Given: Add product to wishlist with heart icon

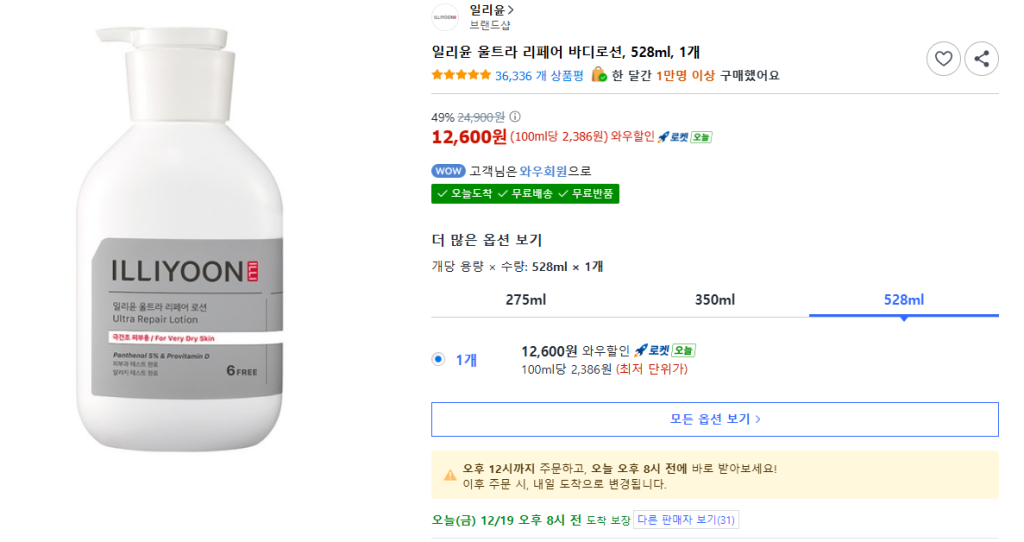Looking at the screenshot, I should (943, 59).
